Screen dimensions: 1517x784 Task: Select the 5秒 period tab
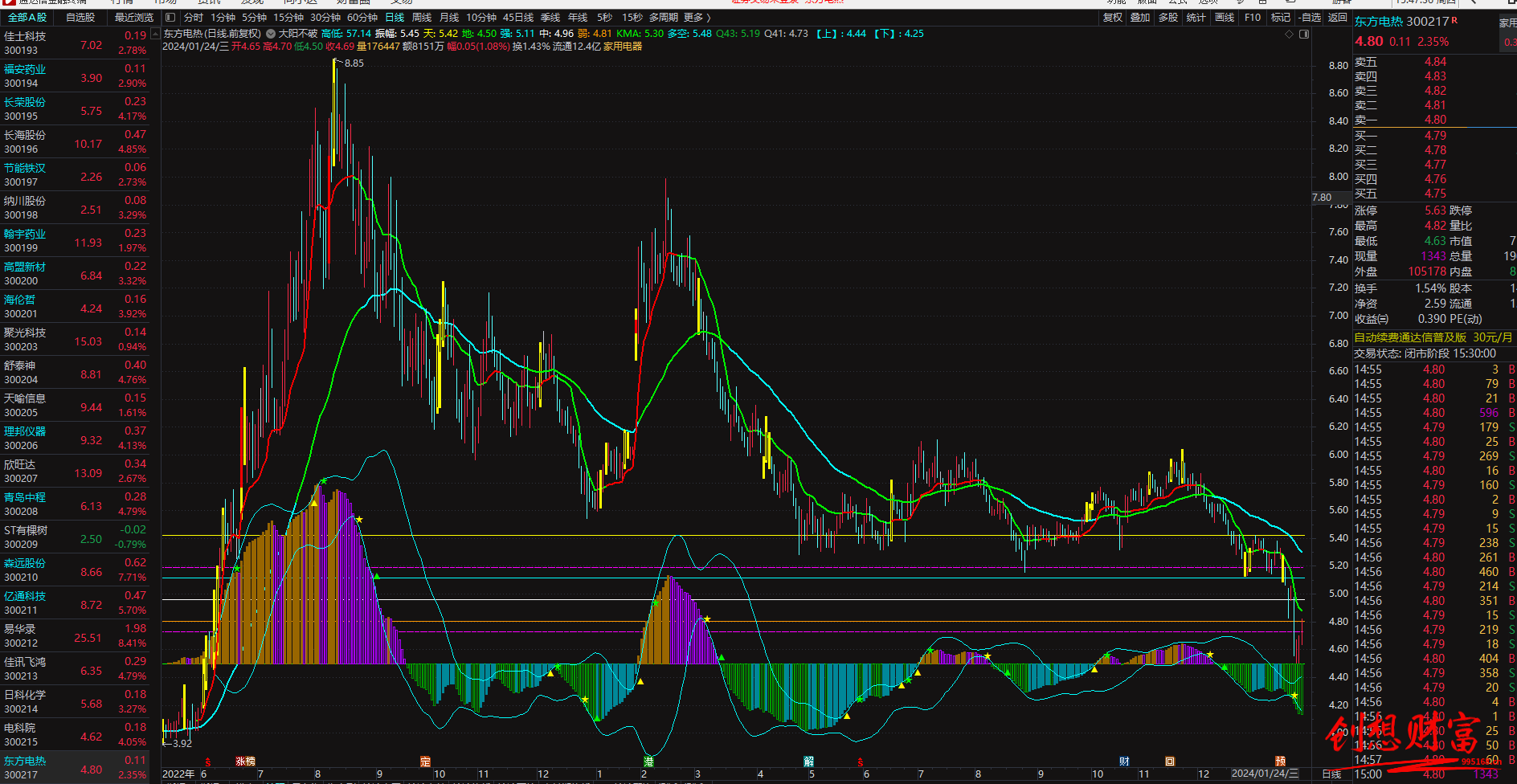click(x=604, y=17)
